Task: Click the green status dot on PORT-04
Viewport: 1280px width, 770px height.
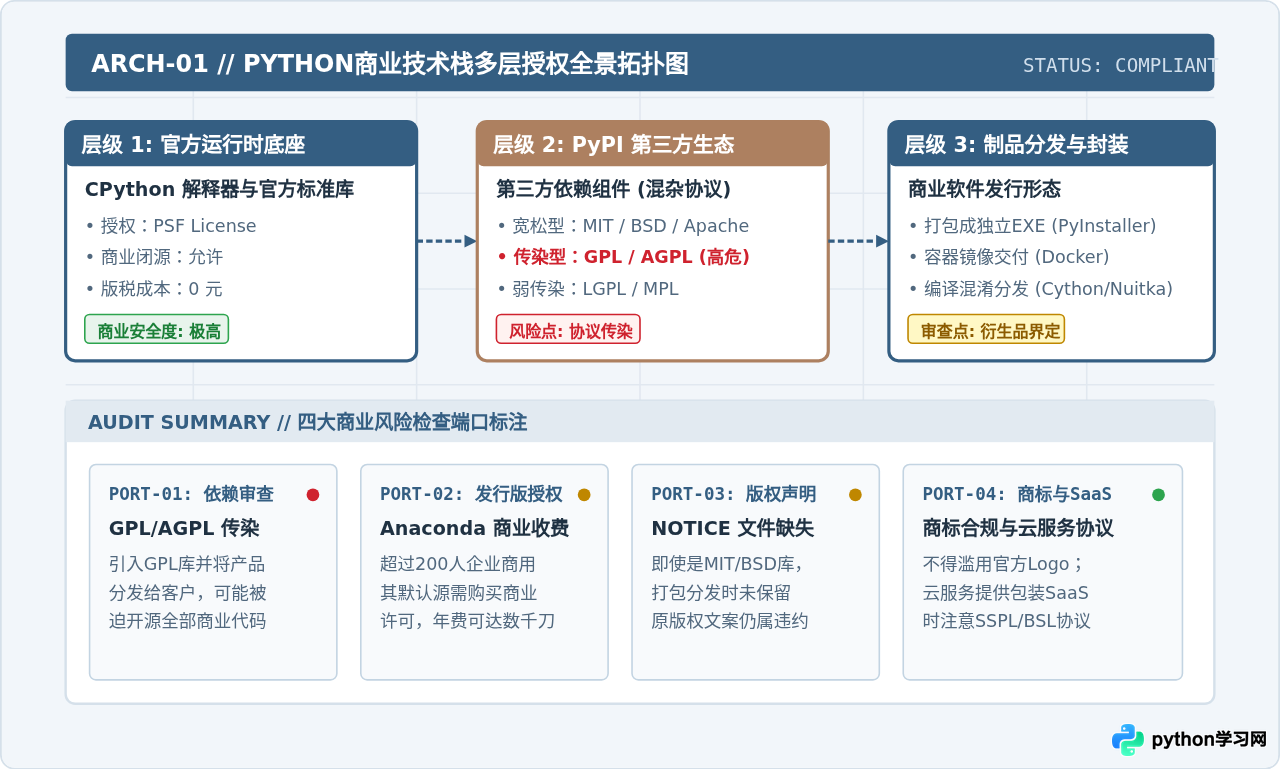Action: coord(1158,494)
